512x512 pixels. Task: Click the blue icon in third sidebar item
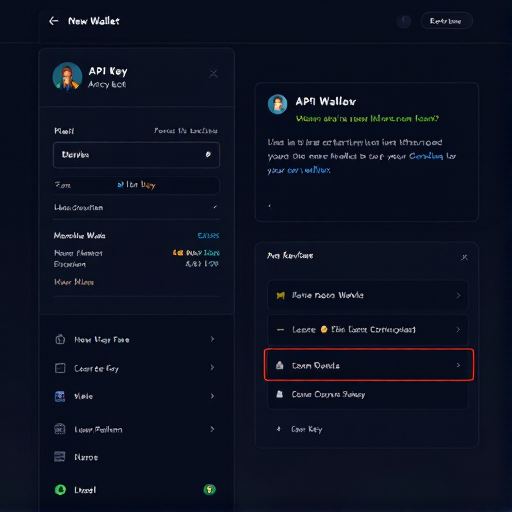pos(60,396)
